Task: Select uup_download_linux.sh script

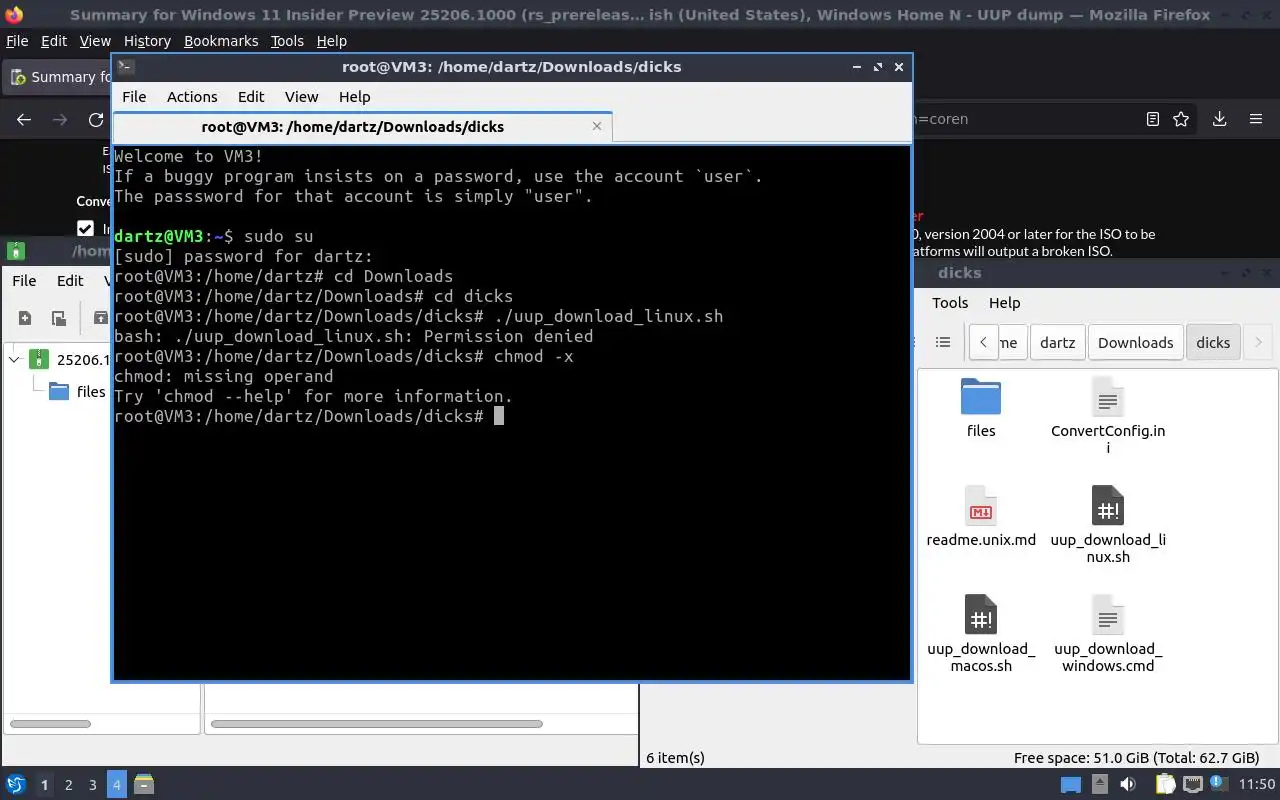Action: click(1108, 525)
